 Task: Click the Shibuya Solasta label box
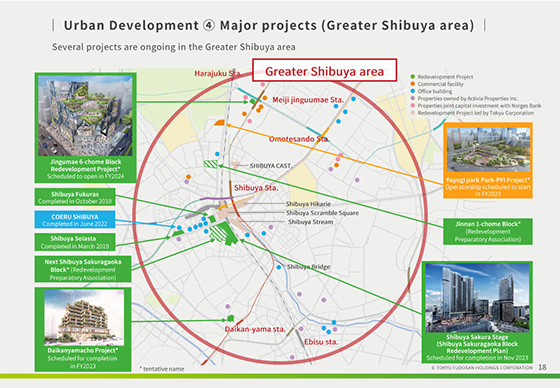point(75,242)
